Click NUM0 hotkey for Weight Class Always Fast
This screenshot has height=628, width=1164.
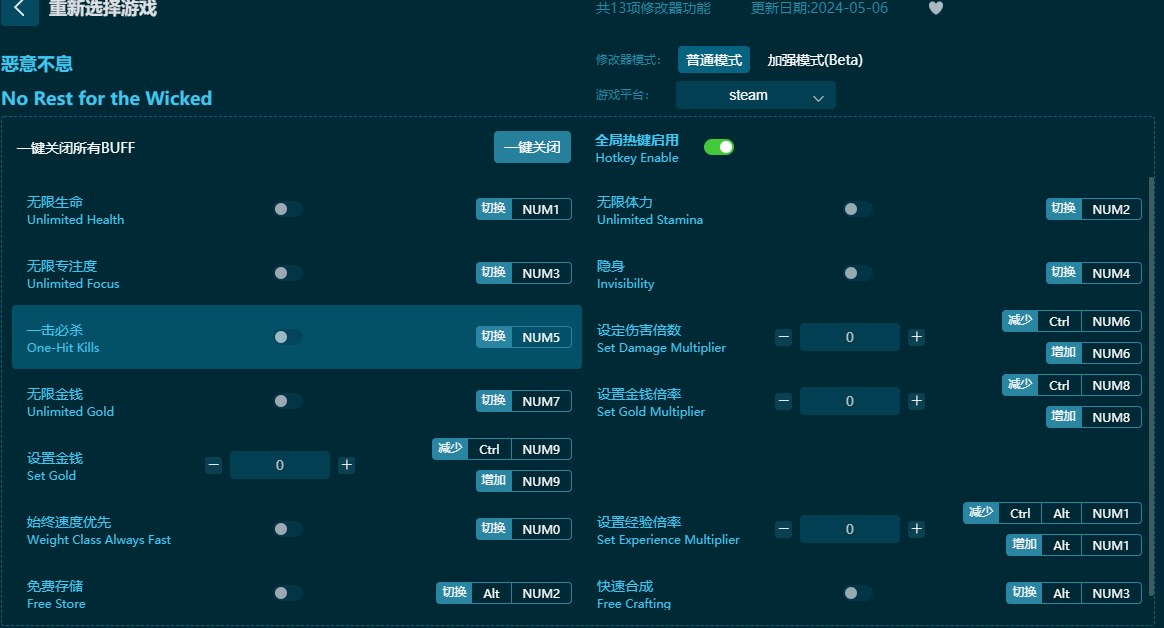click(541, 529)
